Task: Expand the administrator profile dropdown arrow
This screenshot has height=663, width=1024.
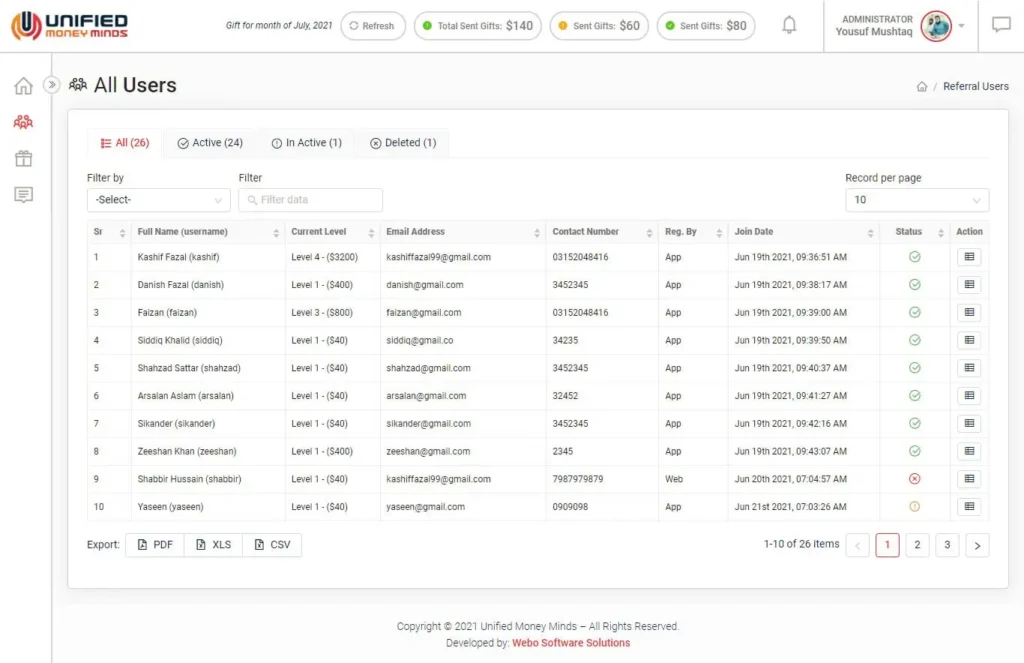Action: pos(961,26)
